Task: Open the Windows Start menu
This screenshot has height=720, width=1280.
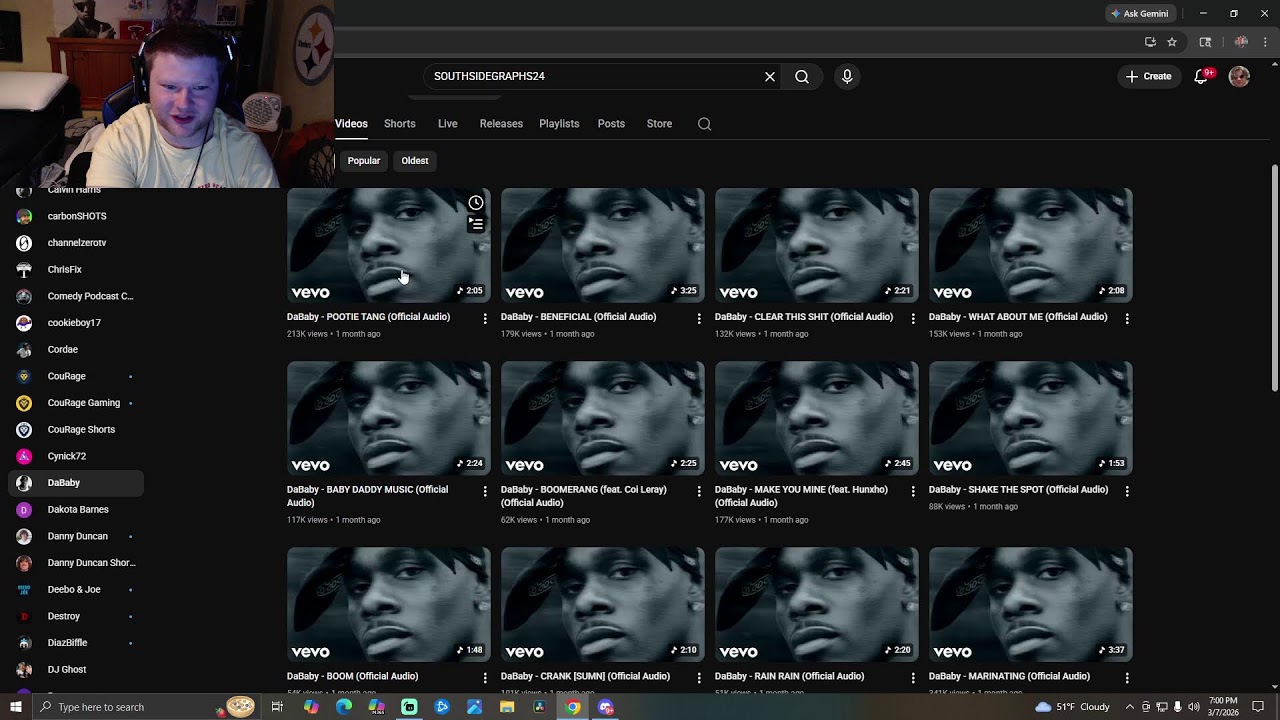Action: pos(16,707)
